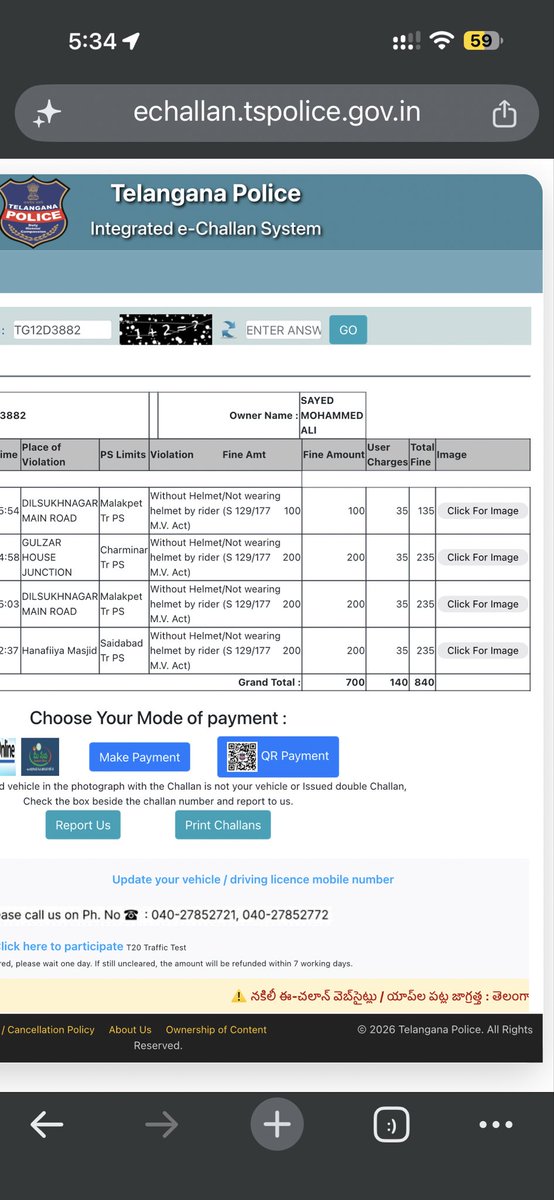Tap the Wi-Fi status icon
This screenshot has height=1200, width=554.
[x=441, y=40]
